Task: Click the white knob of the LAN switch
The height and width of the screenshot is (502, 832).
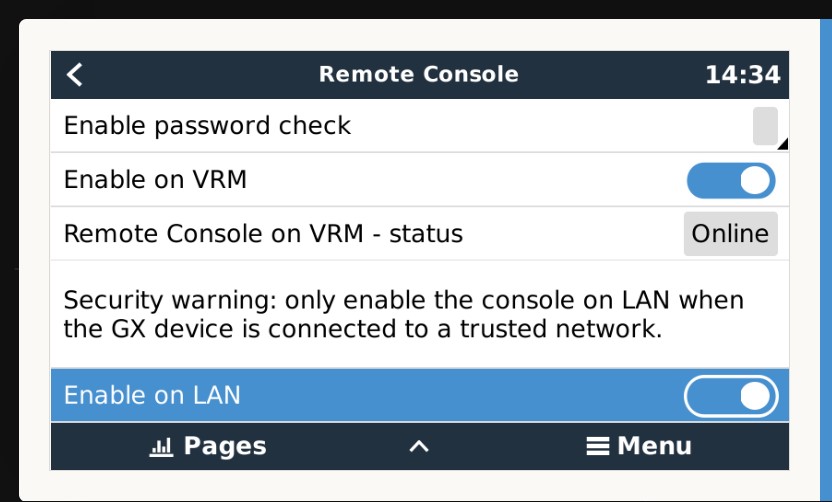Action: tap(756, 395)
